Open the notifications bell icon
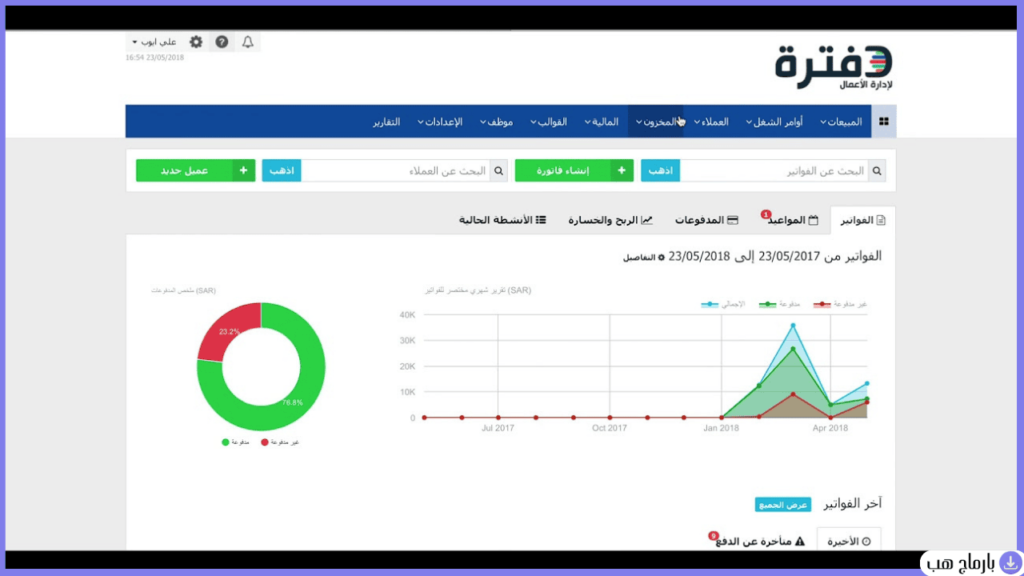Image resolution: width=1024 pixels, height=576 pixels. [x=248, y=42]
